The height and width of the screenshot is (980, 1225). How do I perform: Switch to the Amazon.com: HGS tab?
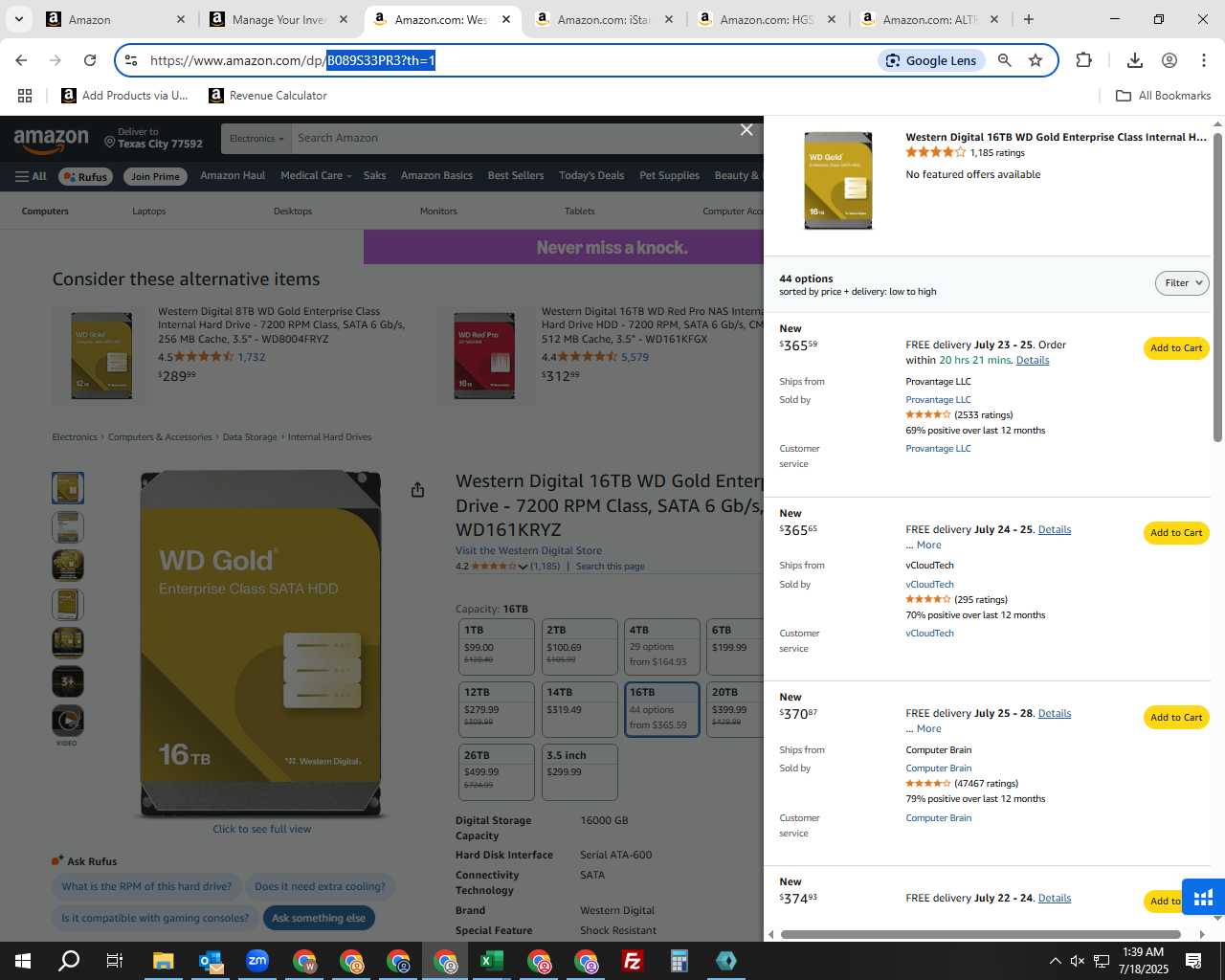click(768, 19)
